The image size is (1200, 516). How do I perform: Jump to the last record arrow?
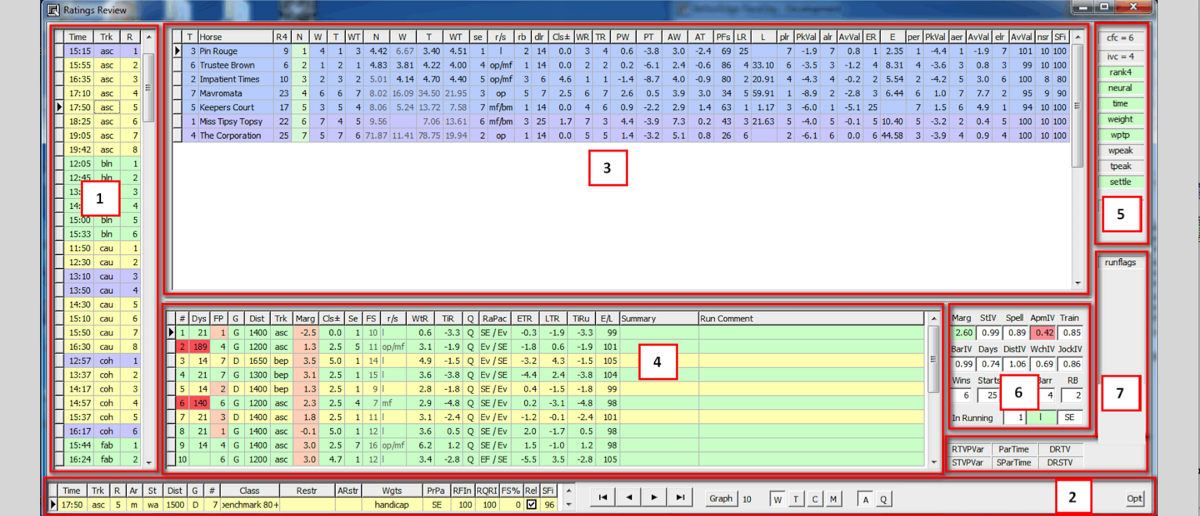pyautogui.click(x=680, y=497)
